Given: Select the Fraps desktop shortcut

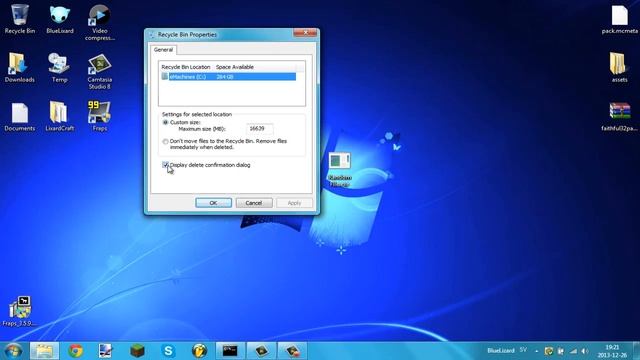Looking at the screenshot, I should (x=100, y=116).
